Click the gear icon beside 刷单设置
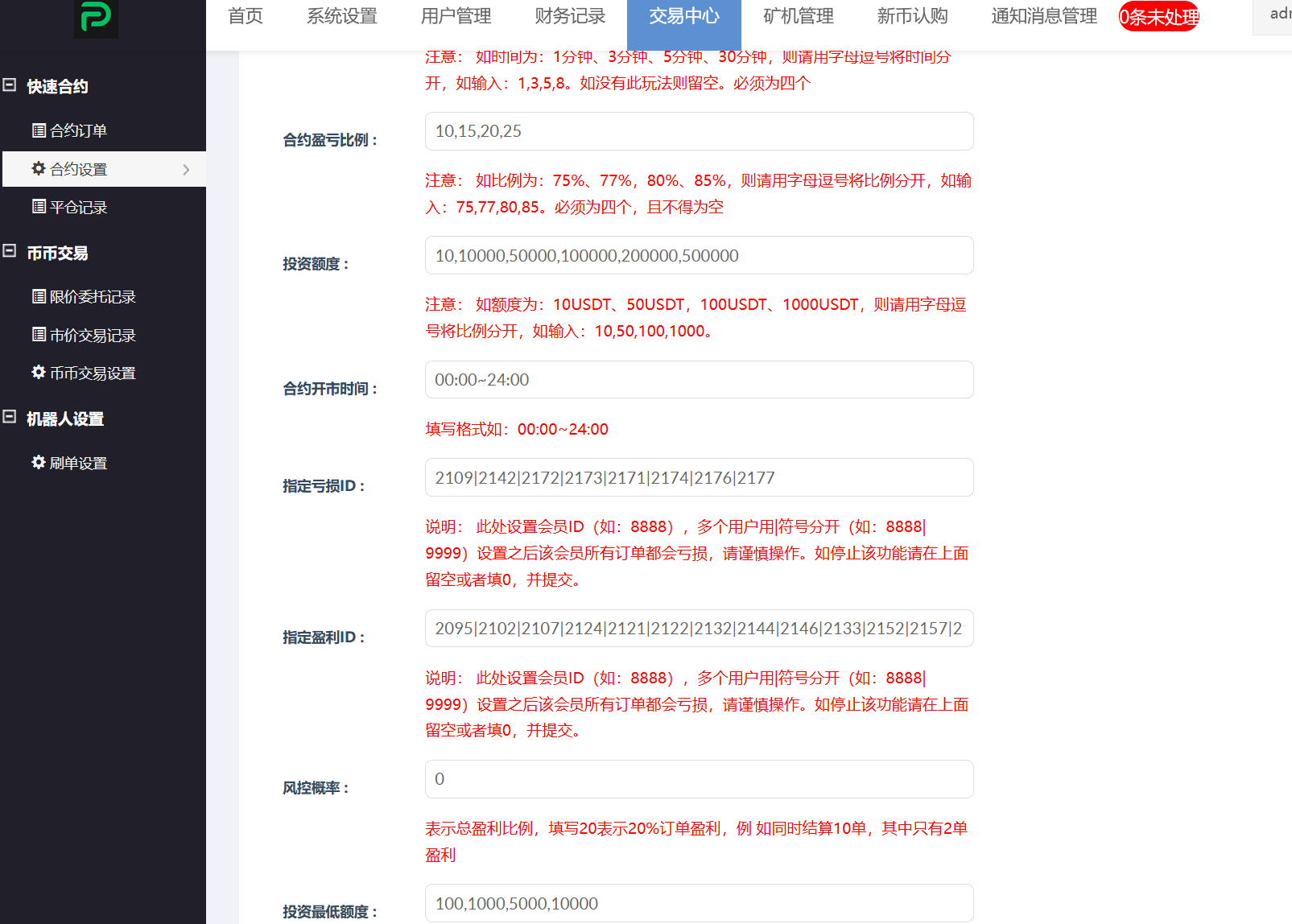 tap(39, 462)
